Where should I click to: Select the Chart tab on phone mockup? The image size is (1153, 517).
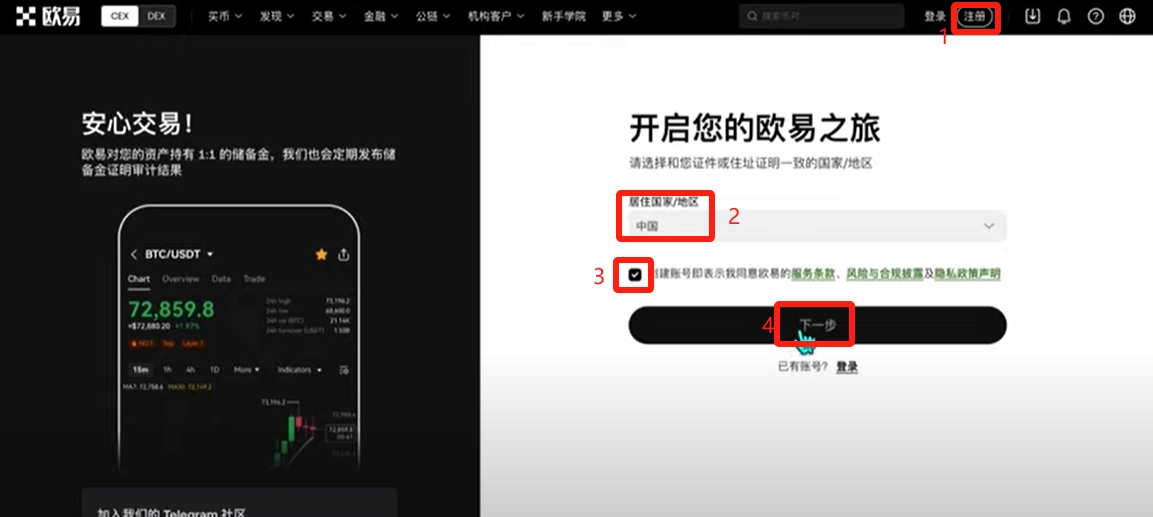[x=139, y=279]
